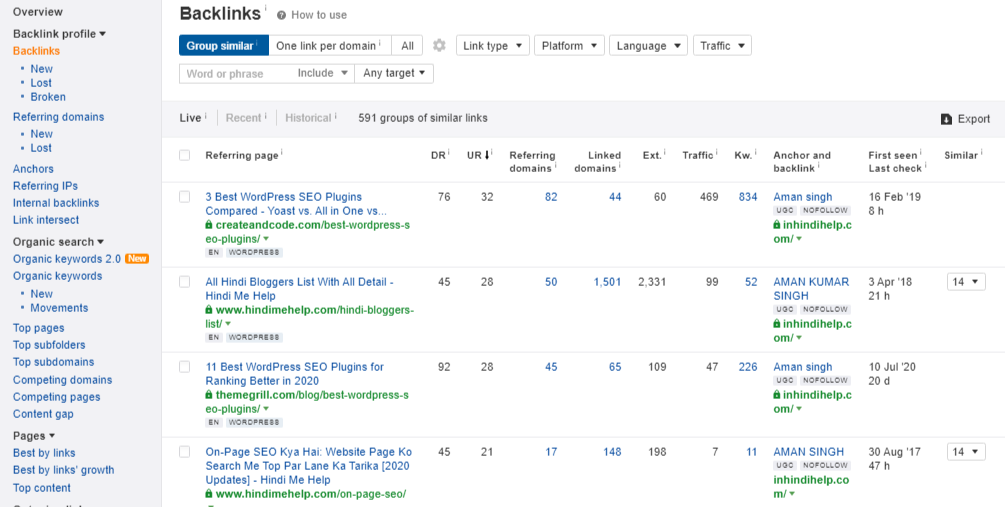The height and width of the screenshot is (507, 1005).
Task: Click the Referring page column header
Action: 242,155
